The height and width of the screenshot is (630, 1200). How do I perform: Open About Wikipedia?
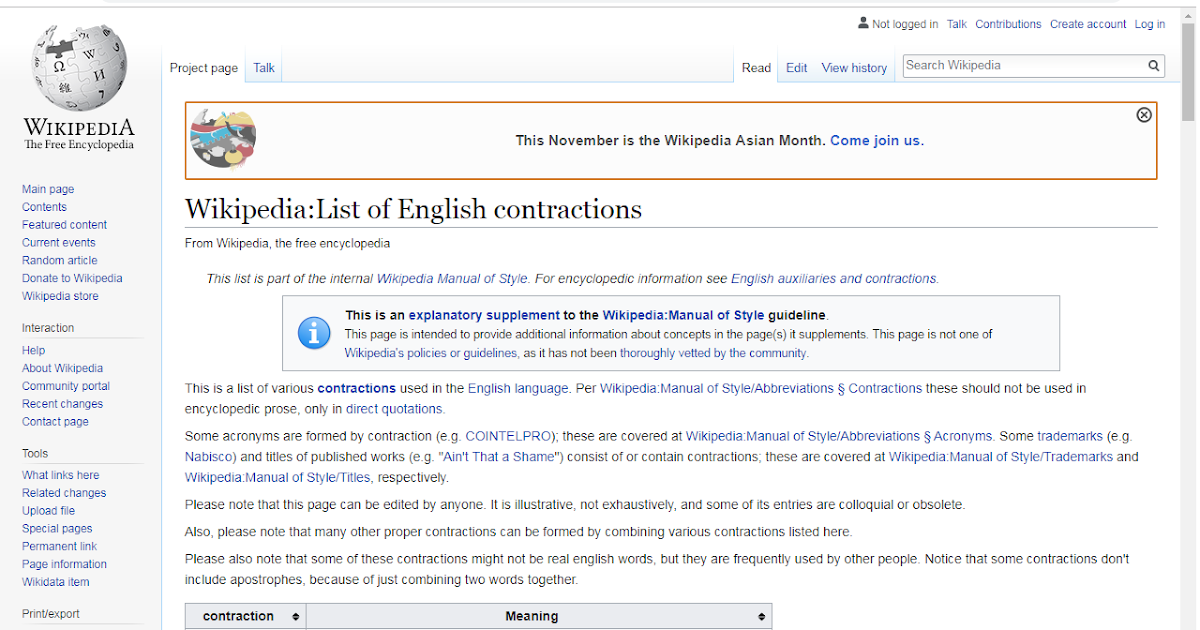62,369
